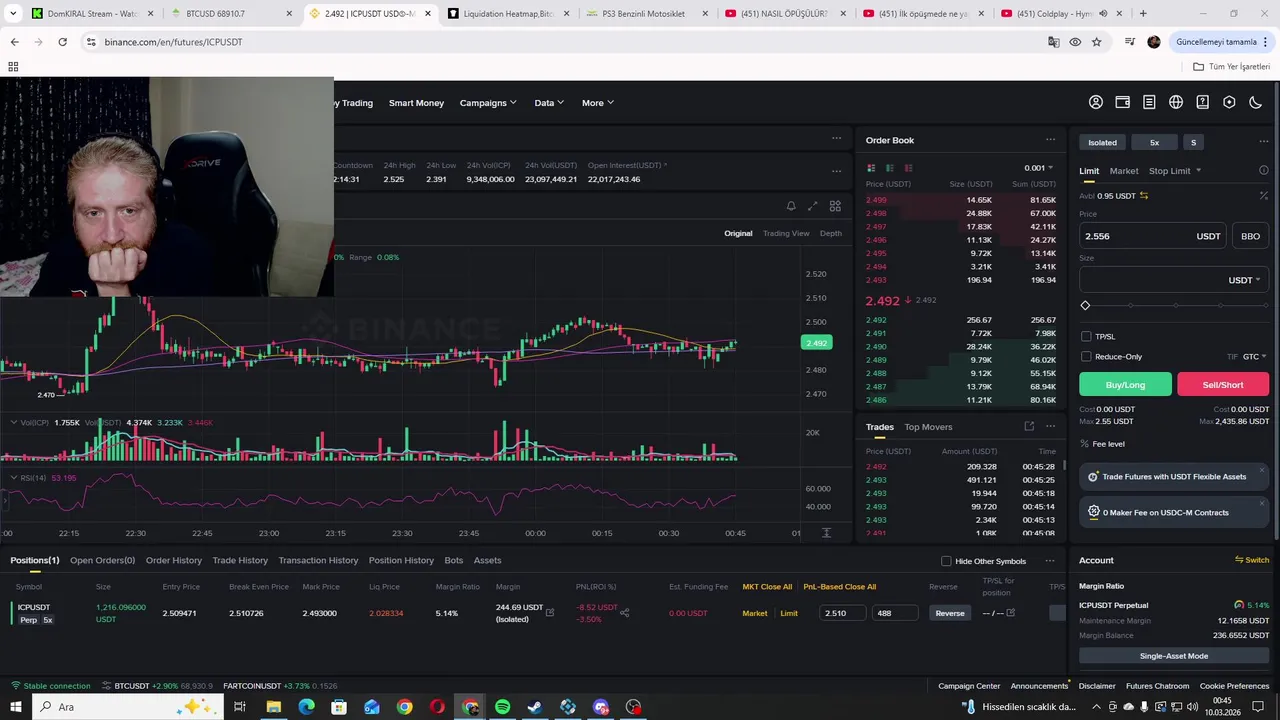
Task: Open the Order Book three-dot options menu
Action: [1050, 140]
